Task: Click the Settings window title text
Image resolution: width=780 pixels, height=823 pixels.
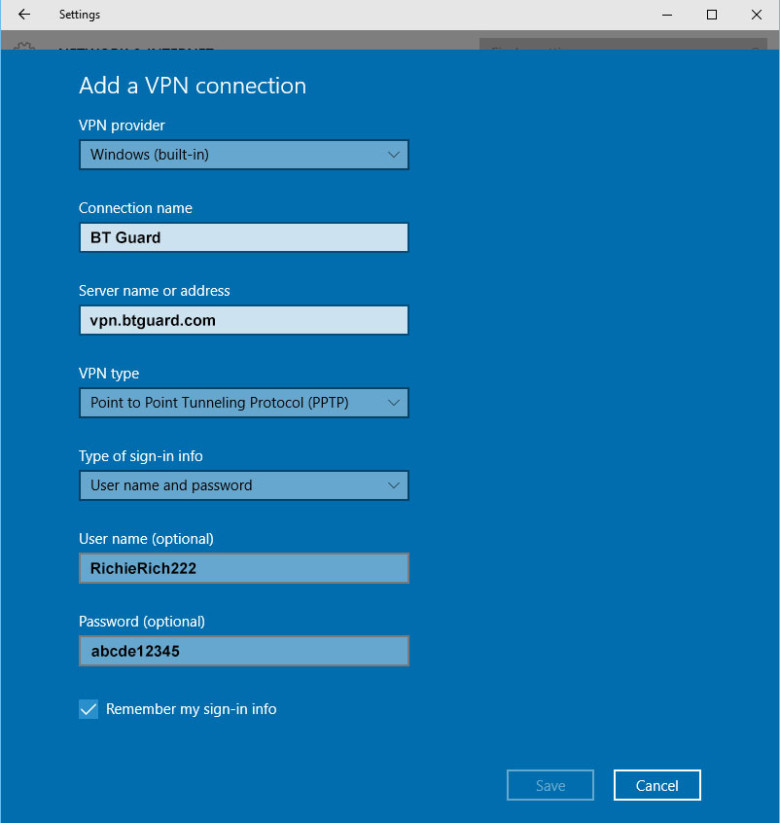Action: (x=80, y=15)
